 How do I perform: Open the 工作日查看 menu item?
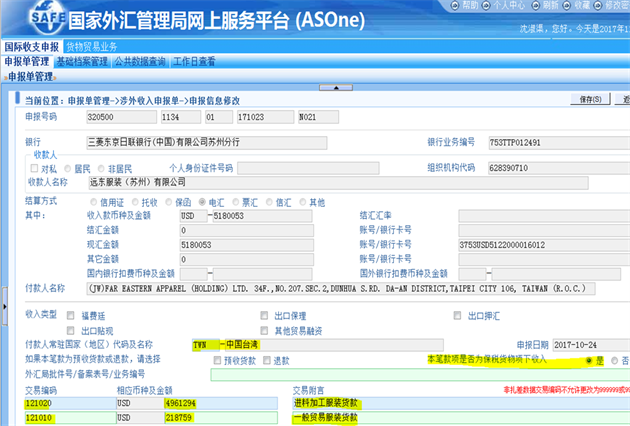(x=194, y=62)
